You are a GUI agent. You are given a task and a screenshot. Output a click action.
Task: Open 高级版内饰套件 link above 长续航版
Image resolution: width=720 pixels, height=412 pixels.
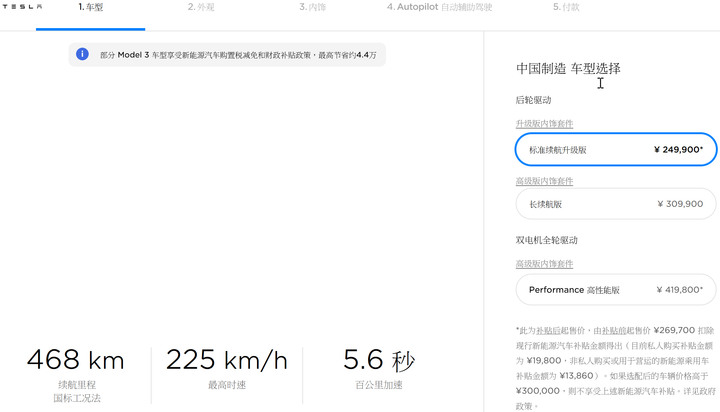click(x=544, y=181)
